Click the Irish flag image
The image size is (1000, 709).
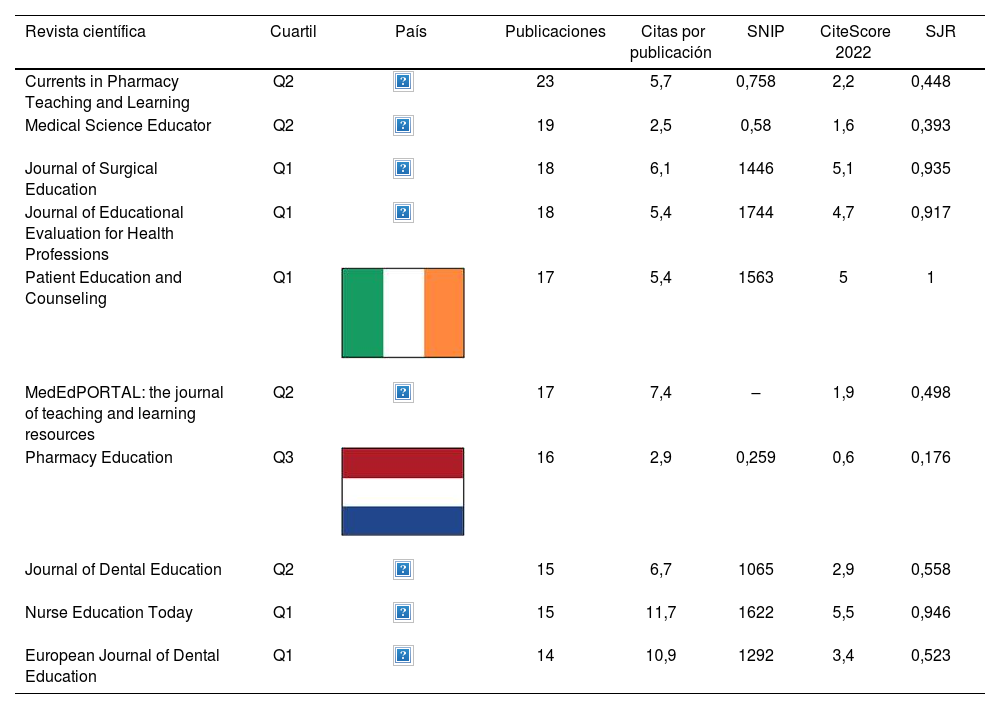click(x=403, y=313)
